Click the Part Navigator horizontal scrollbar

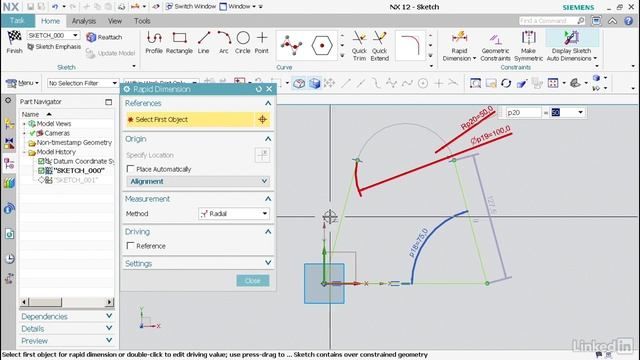[x=67, y=302]
